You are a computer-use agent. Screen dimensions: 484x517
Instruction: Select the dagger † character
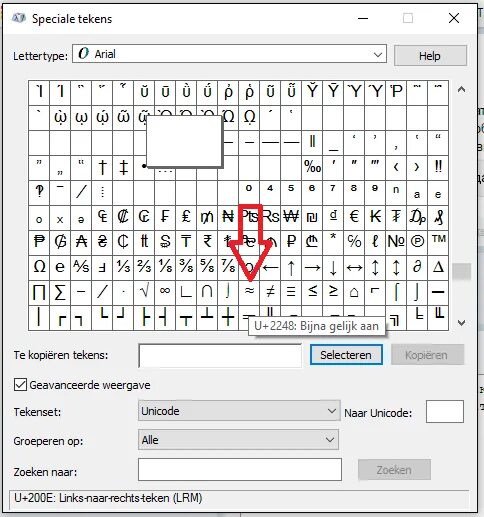click(x=102, y=167)
